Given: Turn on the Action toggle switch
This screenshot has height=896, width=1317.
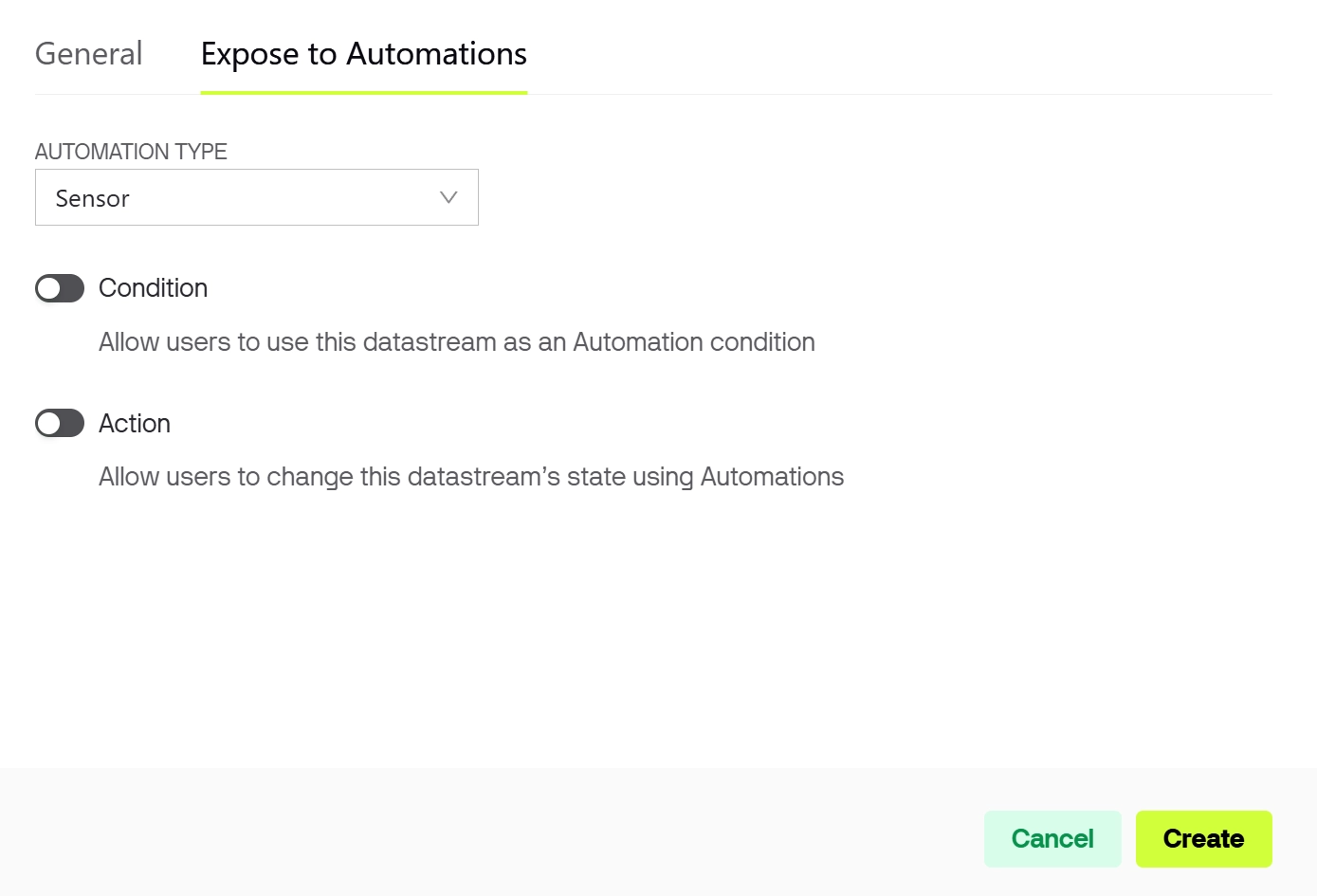Looking at the screenshot, I should coord(60,423).
